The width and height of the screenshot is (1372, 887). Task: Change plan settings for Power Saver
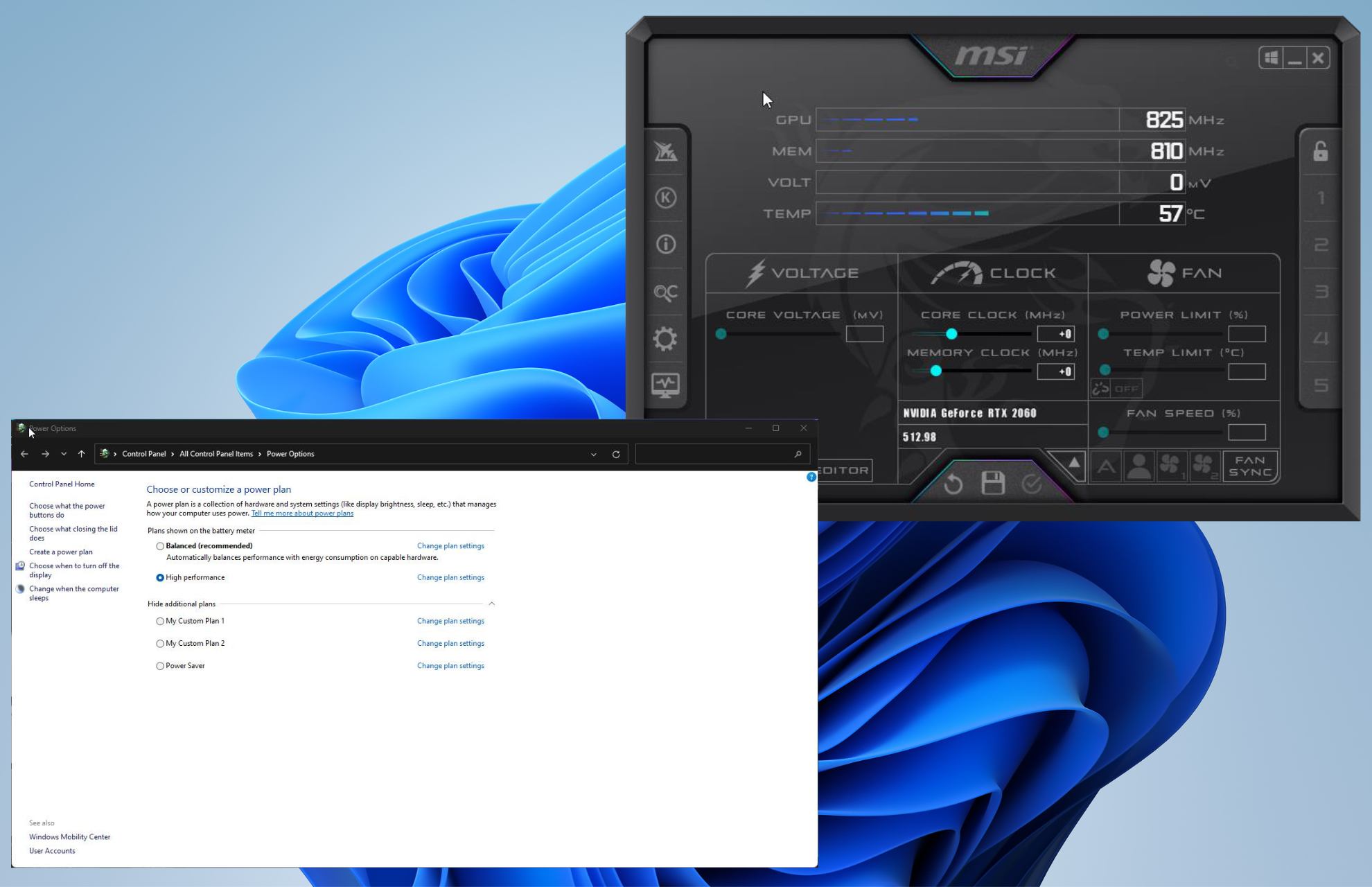point(450,666)
